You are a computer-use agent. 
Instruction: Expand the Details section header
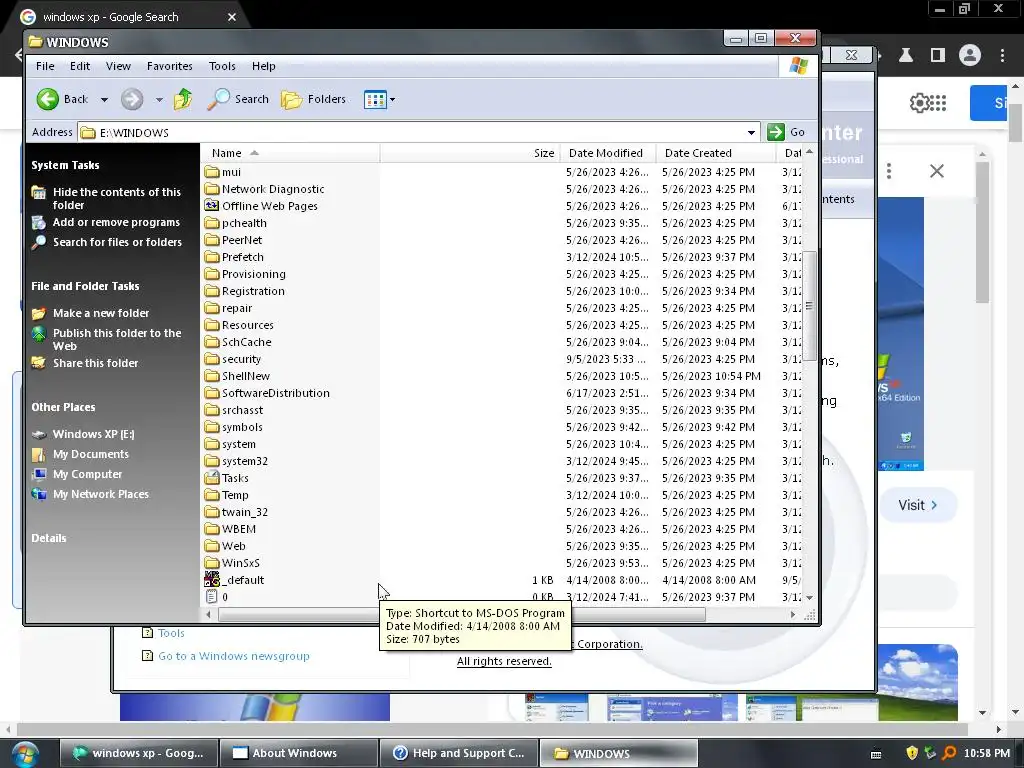[x=49, y=538]
